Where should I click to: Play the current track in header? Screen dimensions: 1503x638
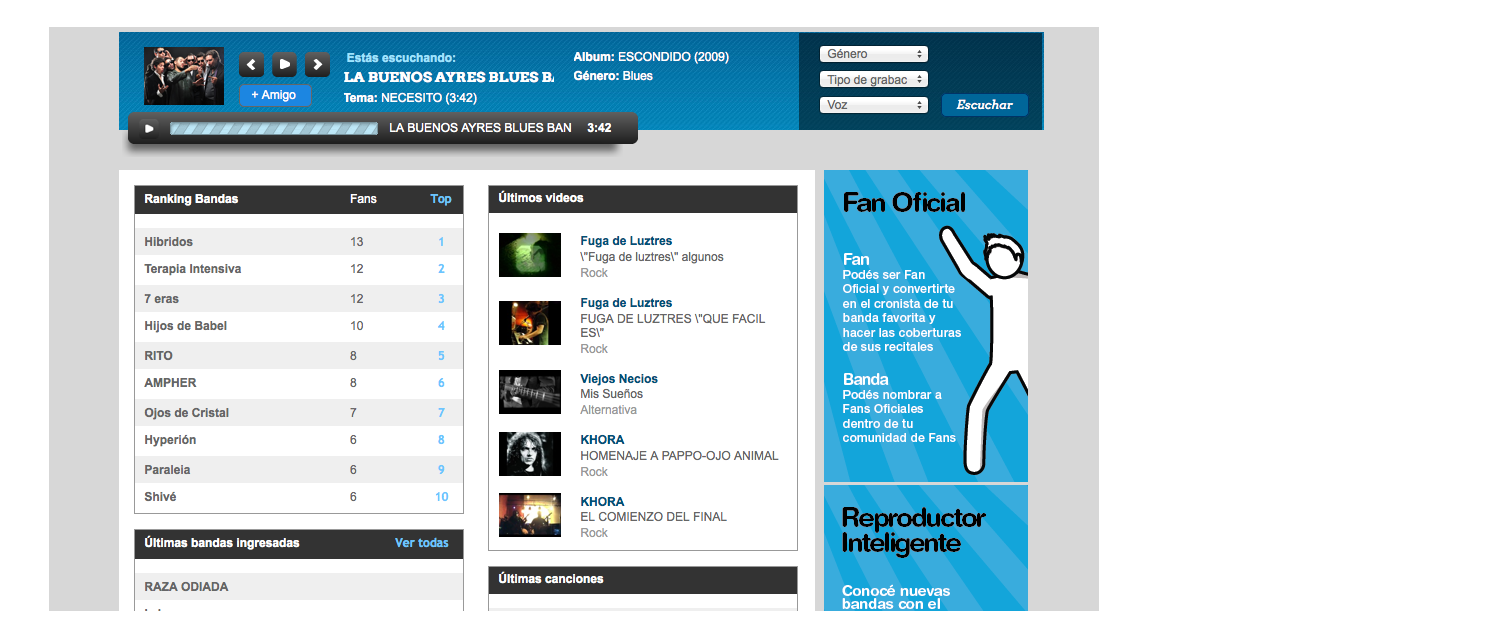pyautogui.click(x=285, y=65)
